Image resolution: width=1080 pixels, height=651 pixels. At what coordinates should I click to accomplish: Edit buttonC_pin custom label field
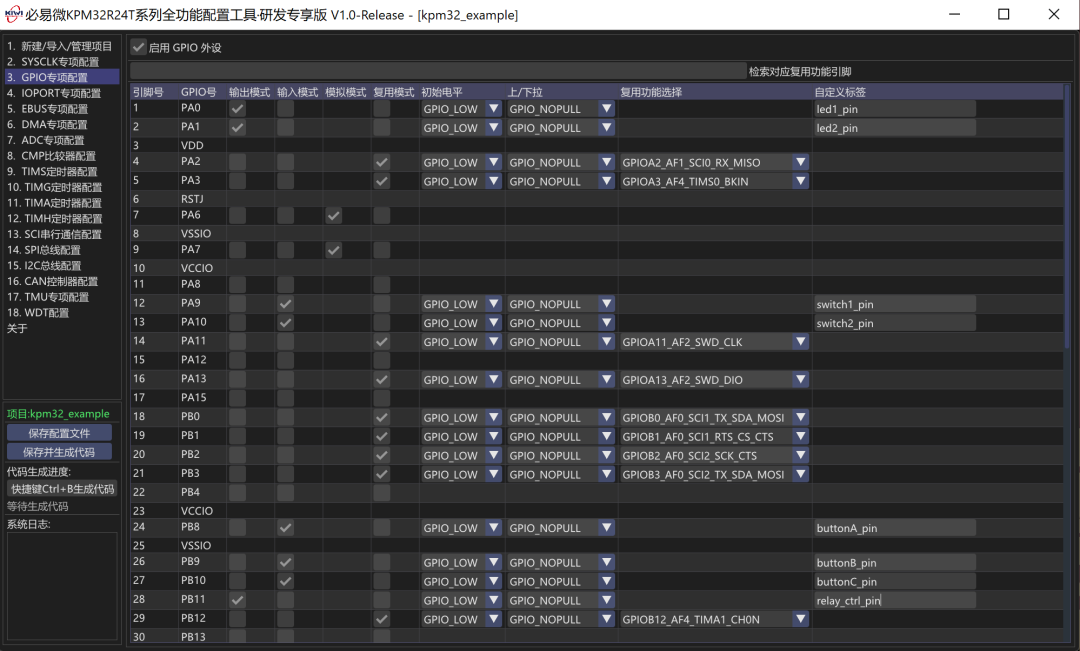(x=895, y=581)
